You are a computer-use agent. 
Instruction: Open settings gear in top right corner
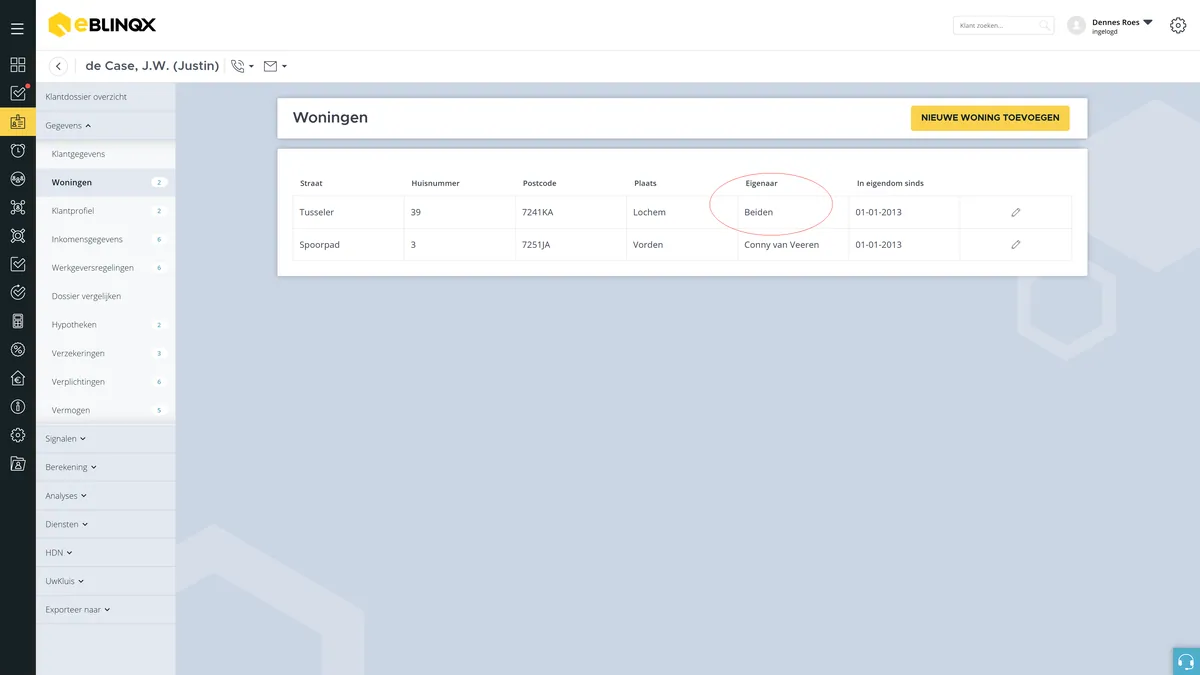[1178, 25]
